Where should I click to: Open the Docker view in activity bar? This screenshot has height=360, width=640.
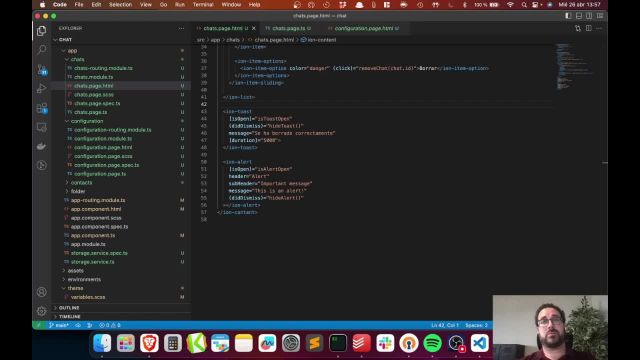tap(41, 146)
